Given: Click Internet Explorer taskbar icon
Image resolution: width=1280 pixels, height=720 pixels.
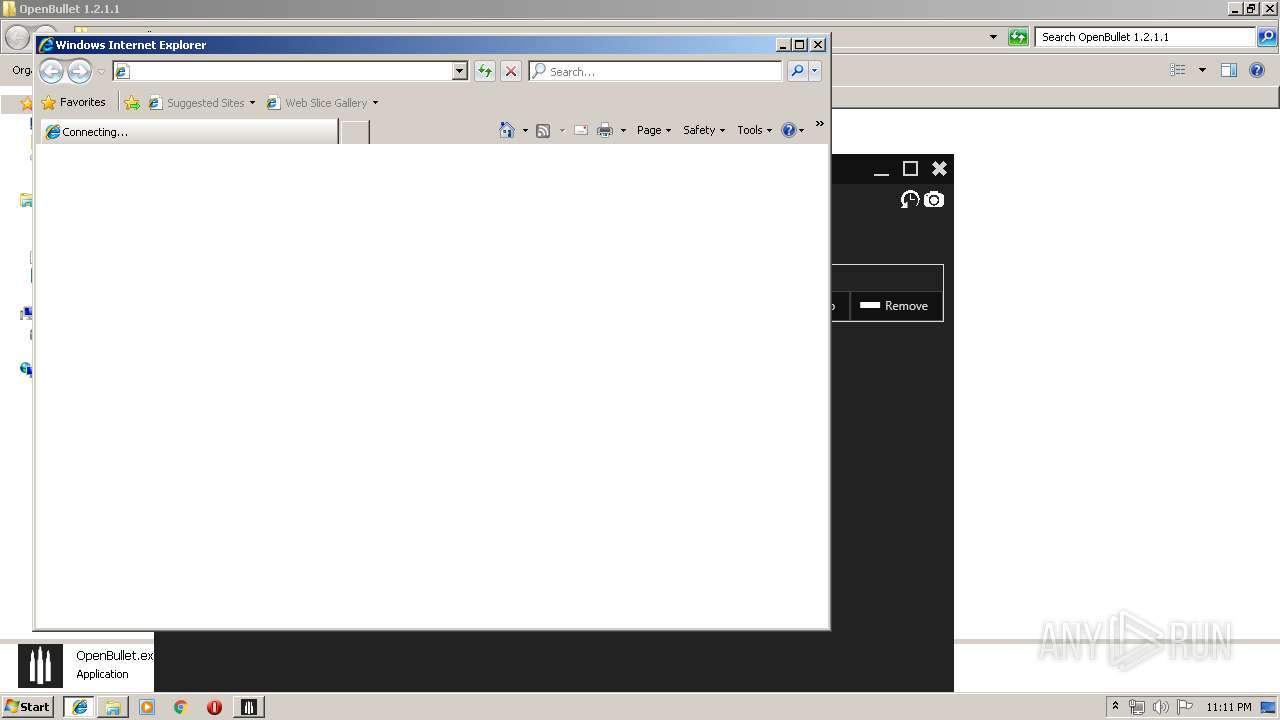Looking at the screenshot, I should [80, 707].
